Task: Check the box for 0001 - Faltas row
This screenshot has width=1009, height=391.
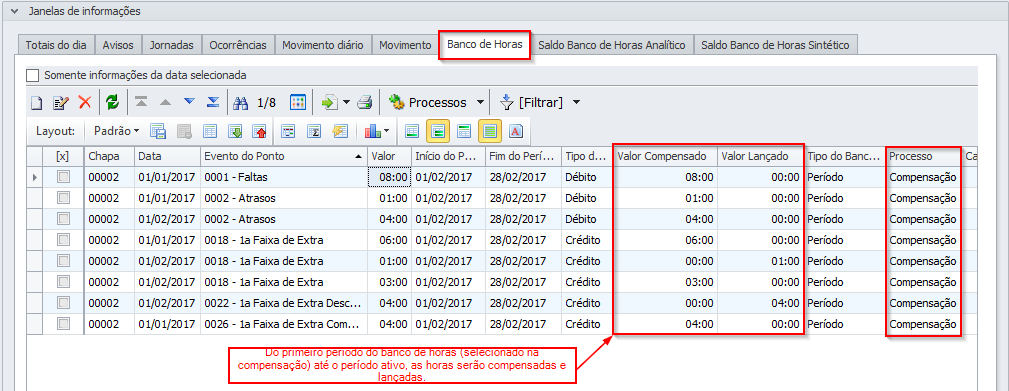Action: tap(63, 177)
